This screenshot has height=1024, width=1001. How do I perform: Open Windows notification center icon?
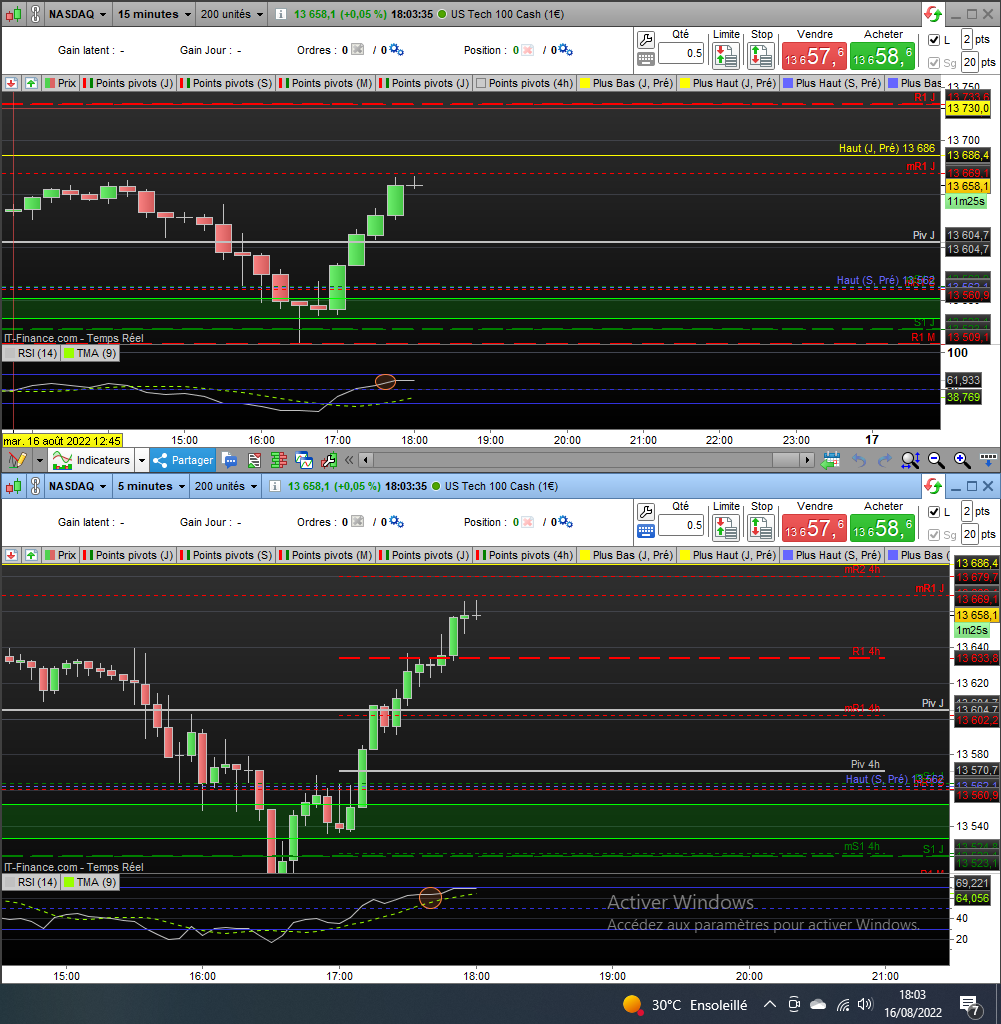pos(970,1006)
